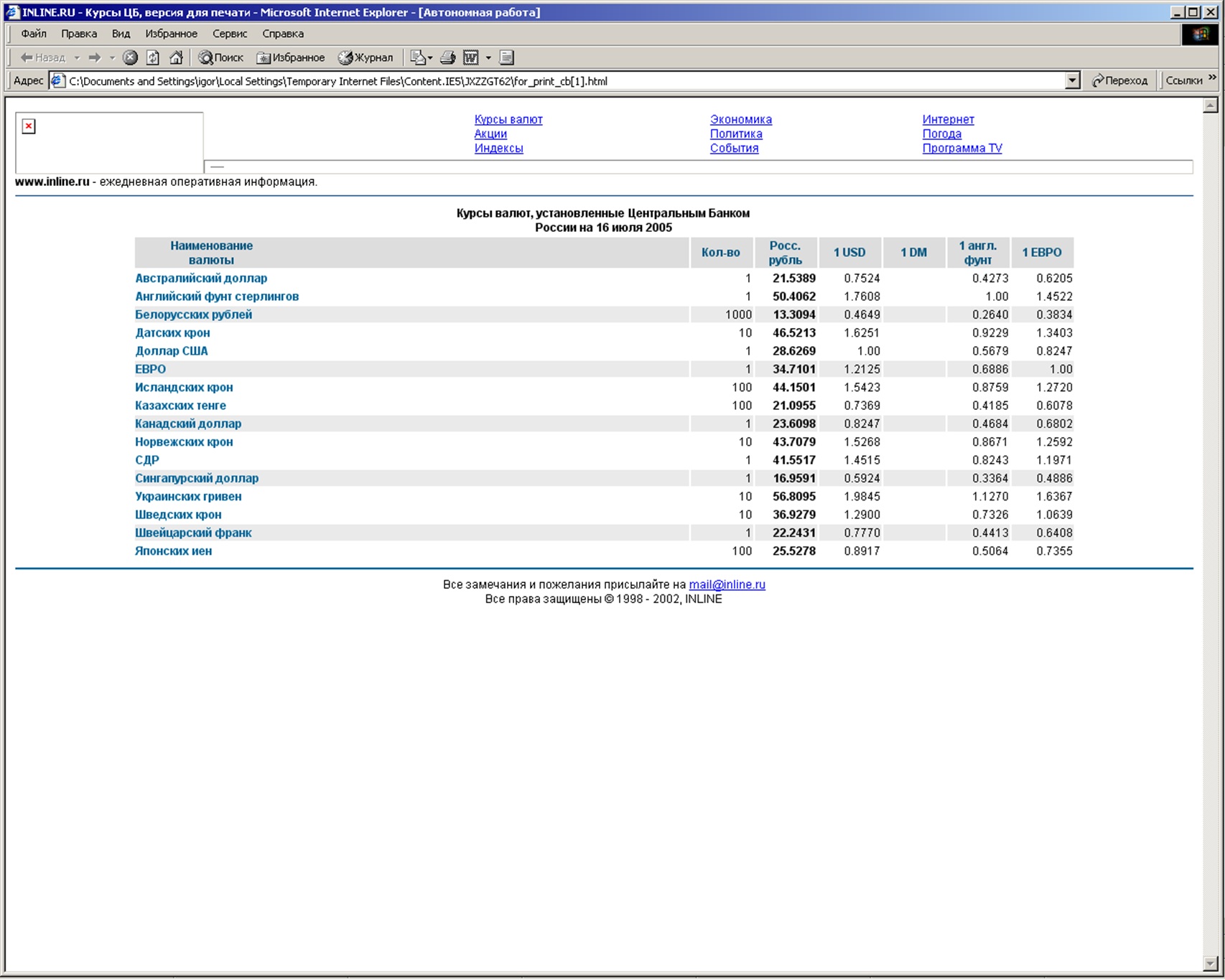1225x980 pixels.
Task: Click page icon in the address bar
Action: [58, 81]
